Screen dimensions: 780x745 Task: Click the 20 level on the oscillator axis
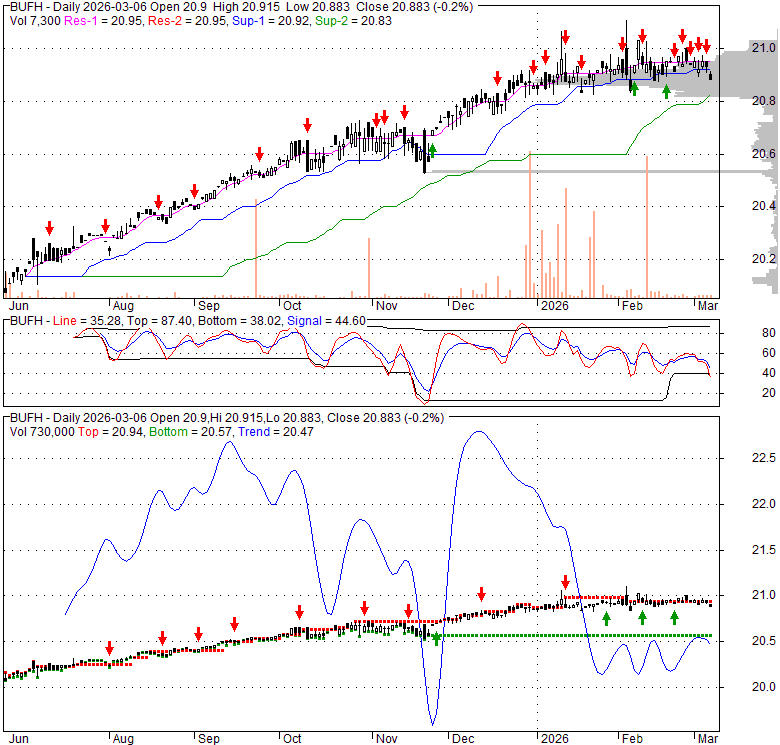pyautogui.click(x=769, y=393)
